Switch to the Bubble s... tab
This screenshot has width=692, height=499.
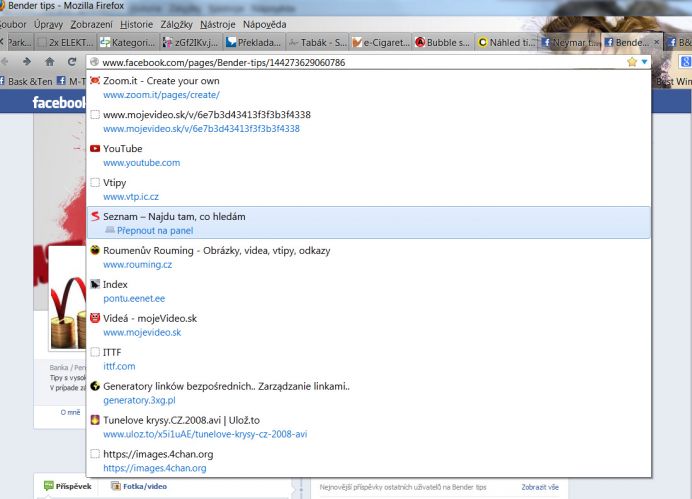click(x=444, y=42)
